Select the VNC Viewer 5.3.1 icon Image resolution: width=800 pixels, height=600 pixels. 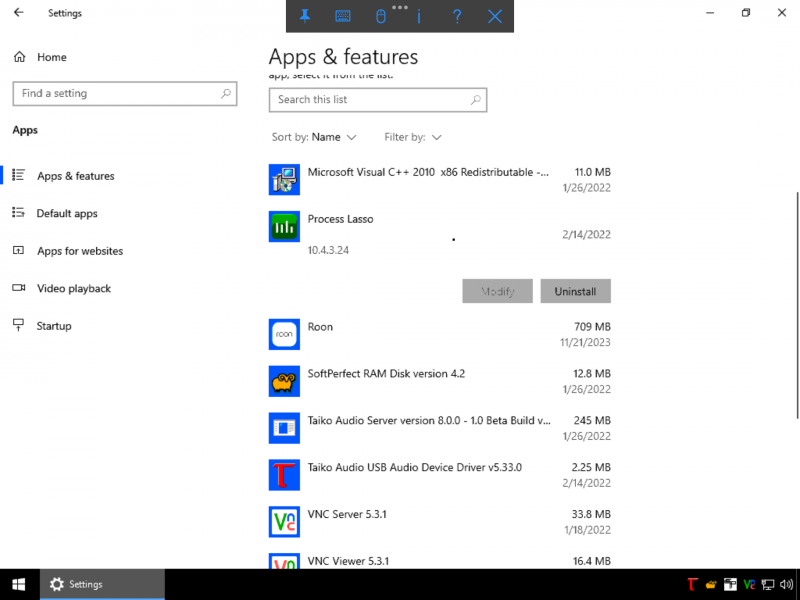tap(284, 561)
